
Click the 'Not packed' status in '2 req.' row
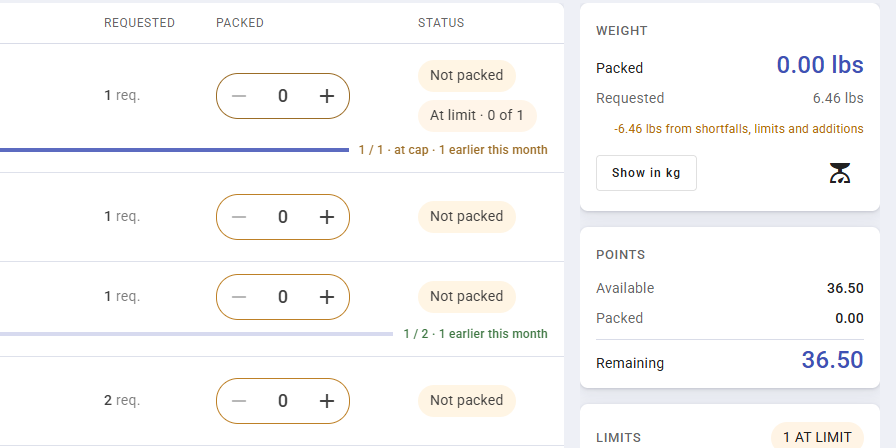[x=467, y=401]
